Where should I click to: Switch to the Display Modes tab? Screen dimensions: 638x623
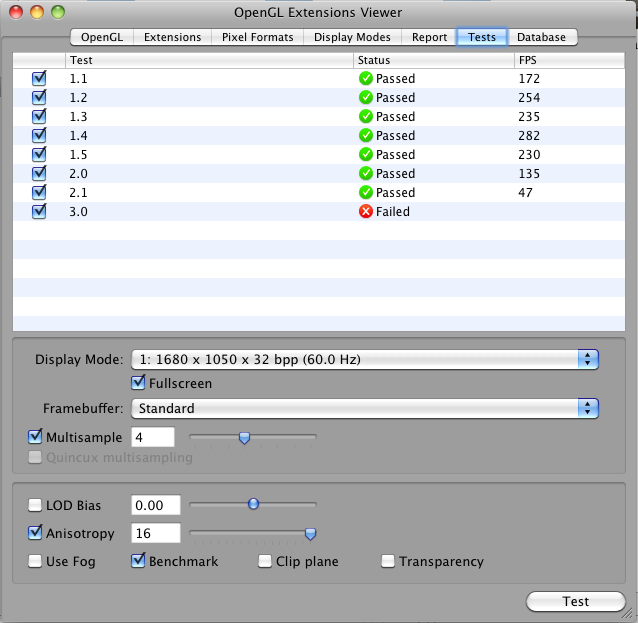352,37
